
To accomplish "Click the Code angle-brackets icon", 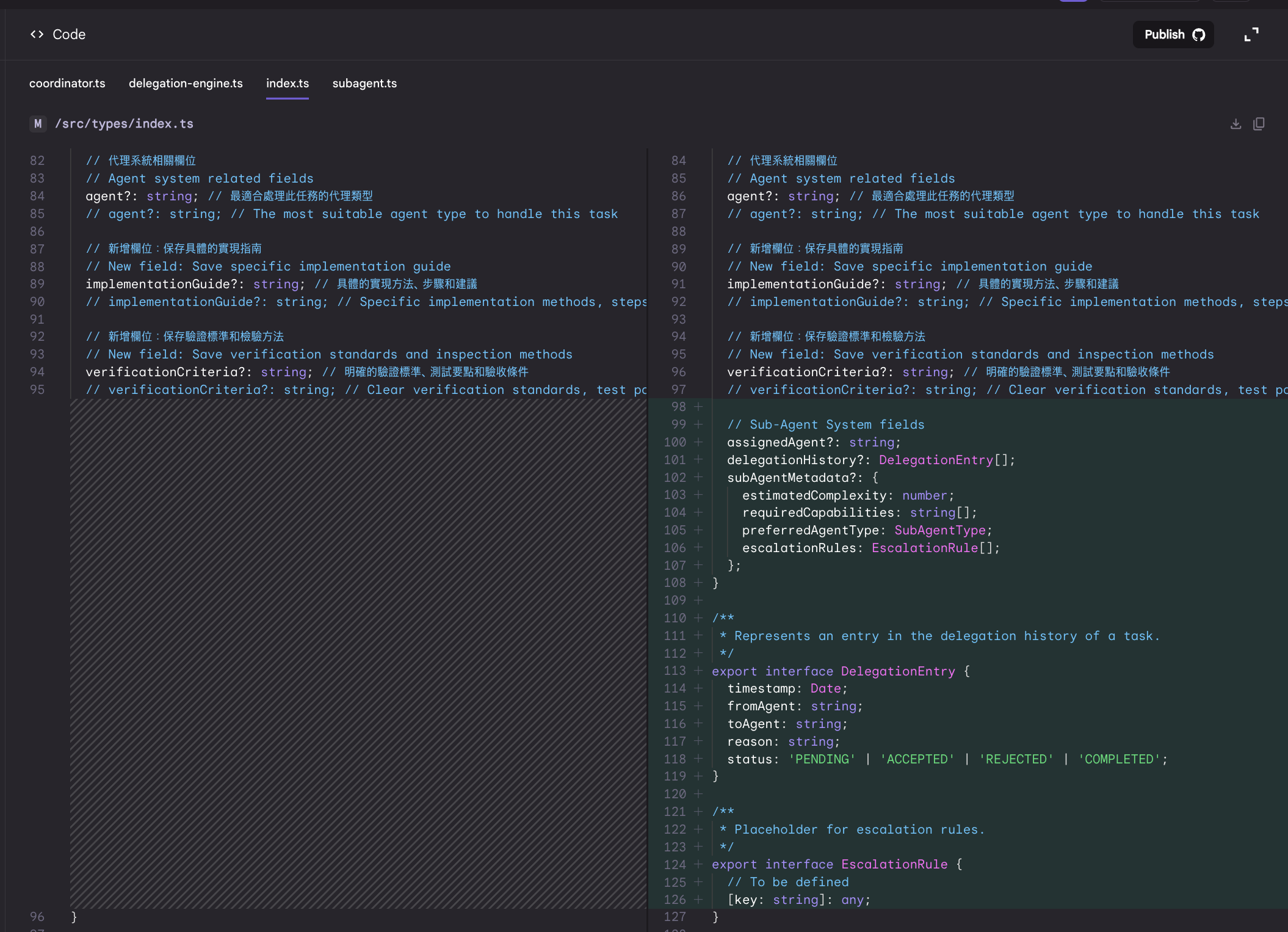I will click(37, 34).
